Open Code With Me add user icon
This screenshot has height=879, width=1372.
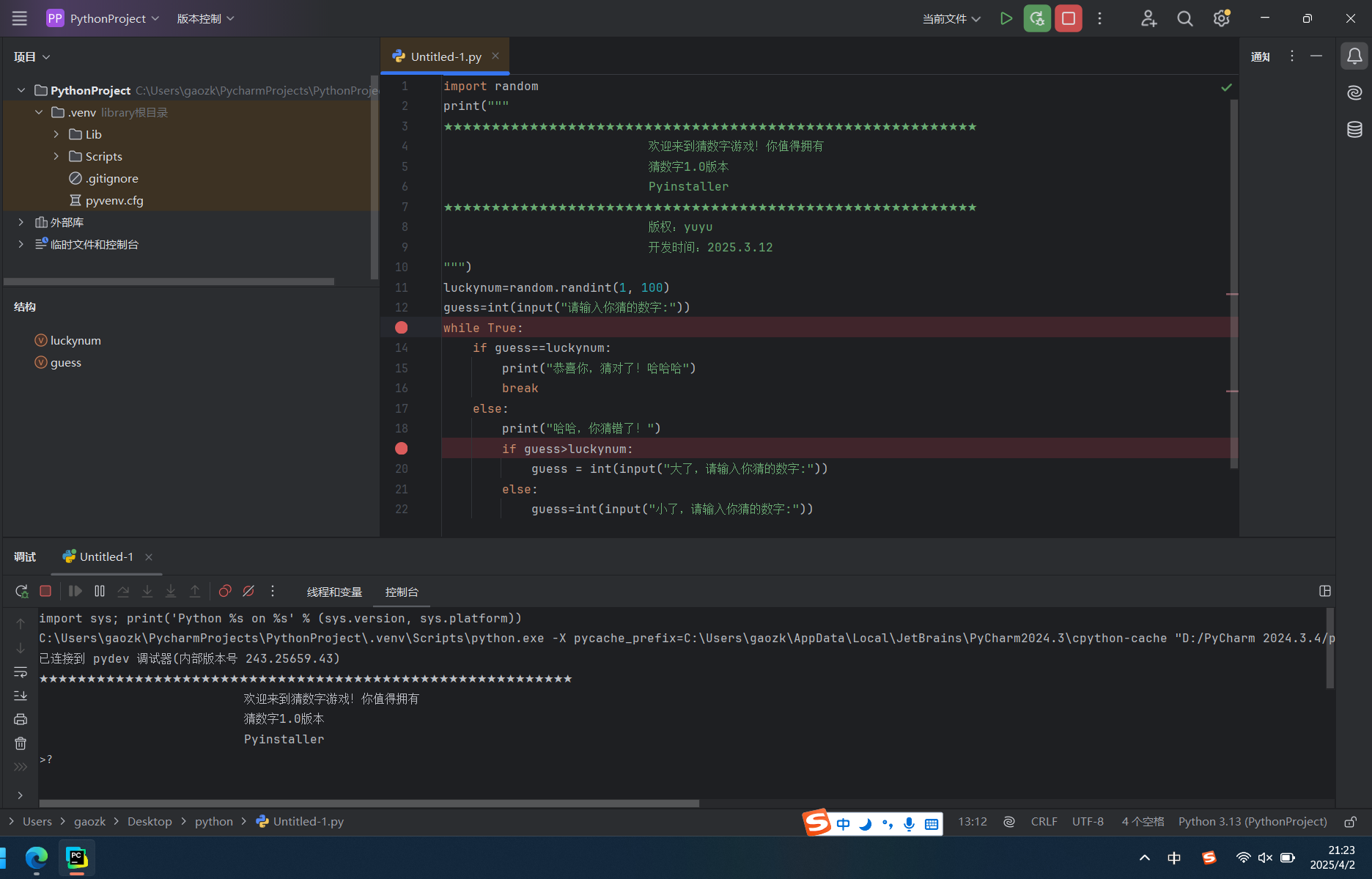pyautogui.click(x=1148, y=18)
